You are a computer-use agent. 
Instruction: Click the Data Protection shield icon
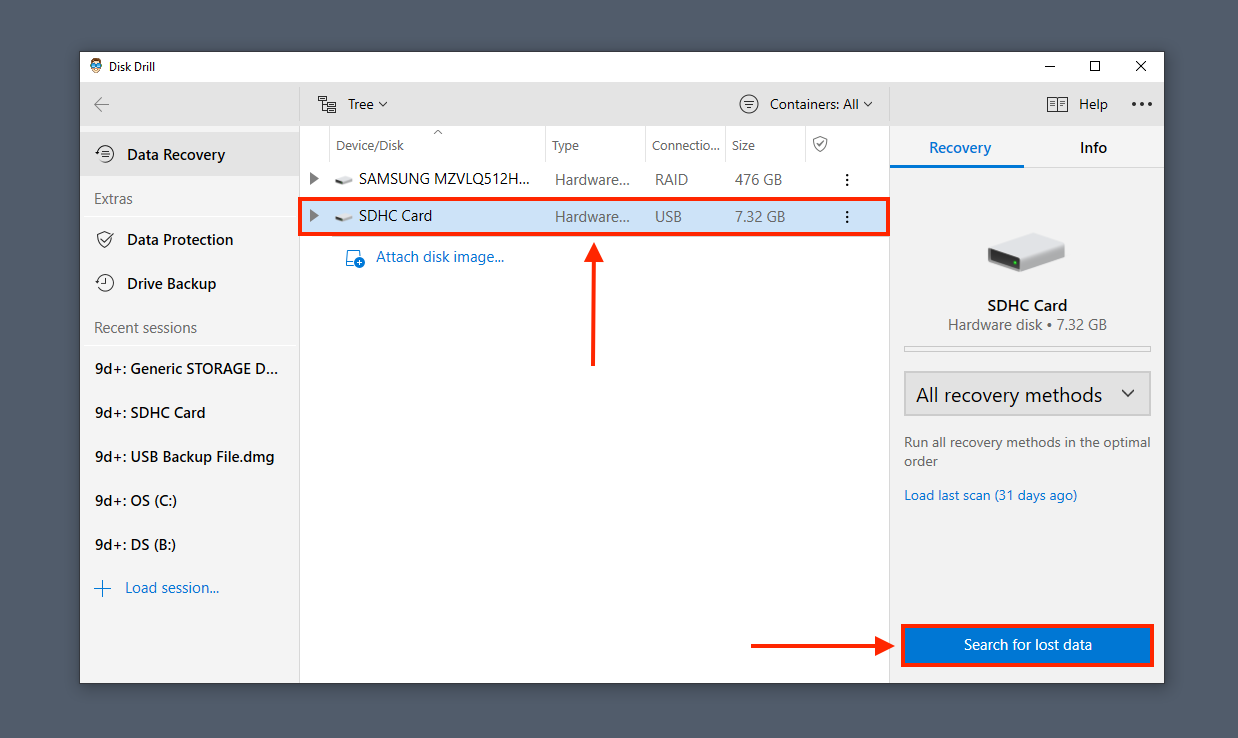pos(105,240)
